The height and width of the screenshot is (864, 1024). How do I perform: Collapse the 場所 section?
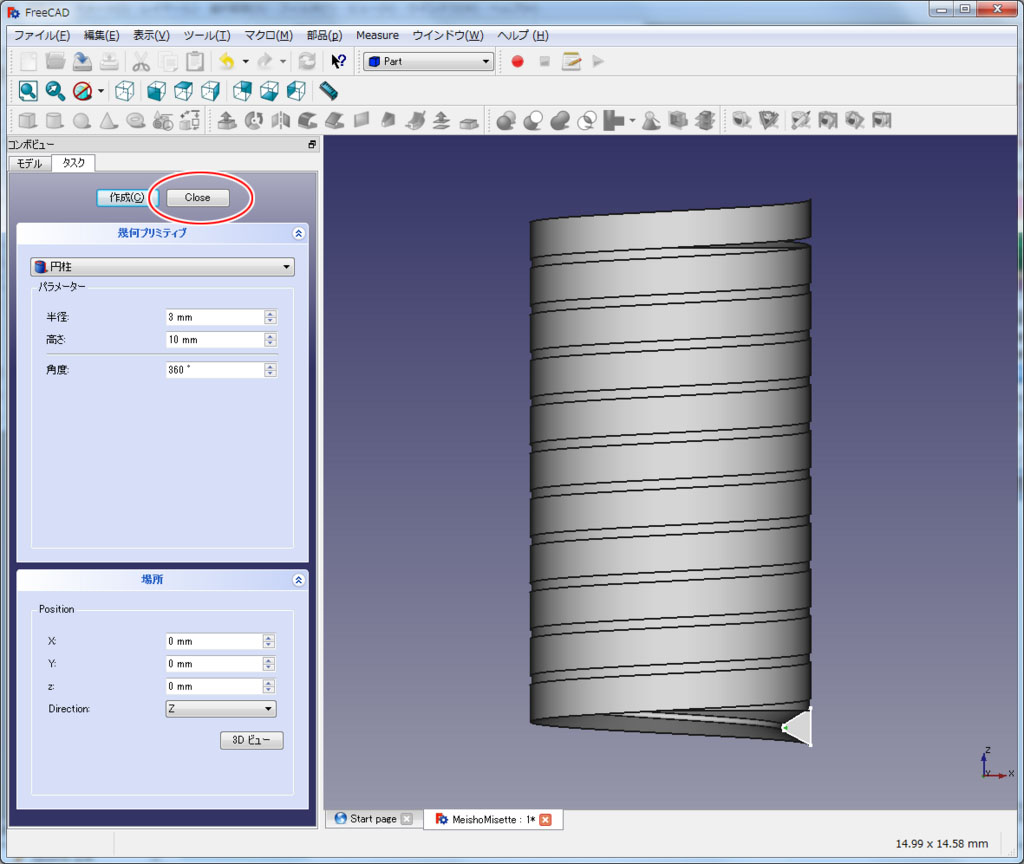[x=298, y=579]
